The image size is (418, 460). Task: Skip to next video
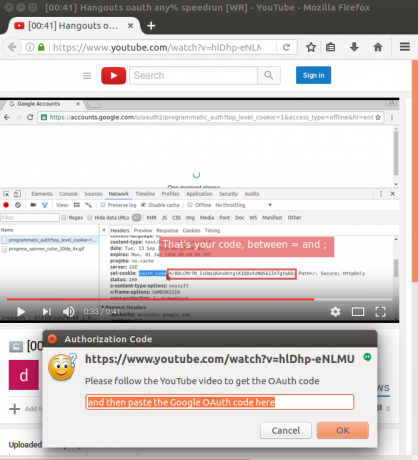click(x=47, y=311)
